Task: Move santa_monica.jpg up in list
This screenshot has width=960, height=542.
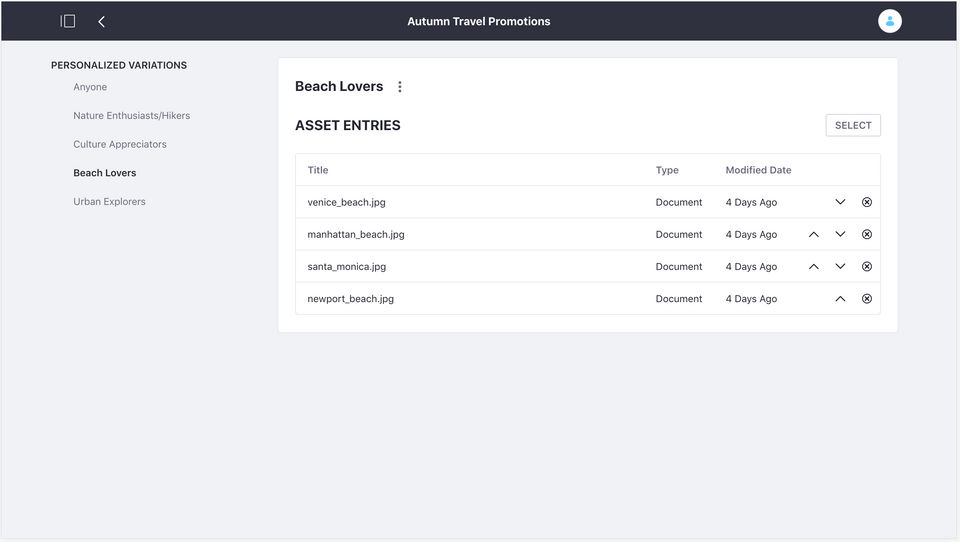Action: (814, 266)
